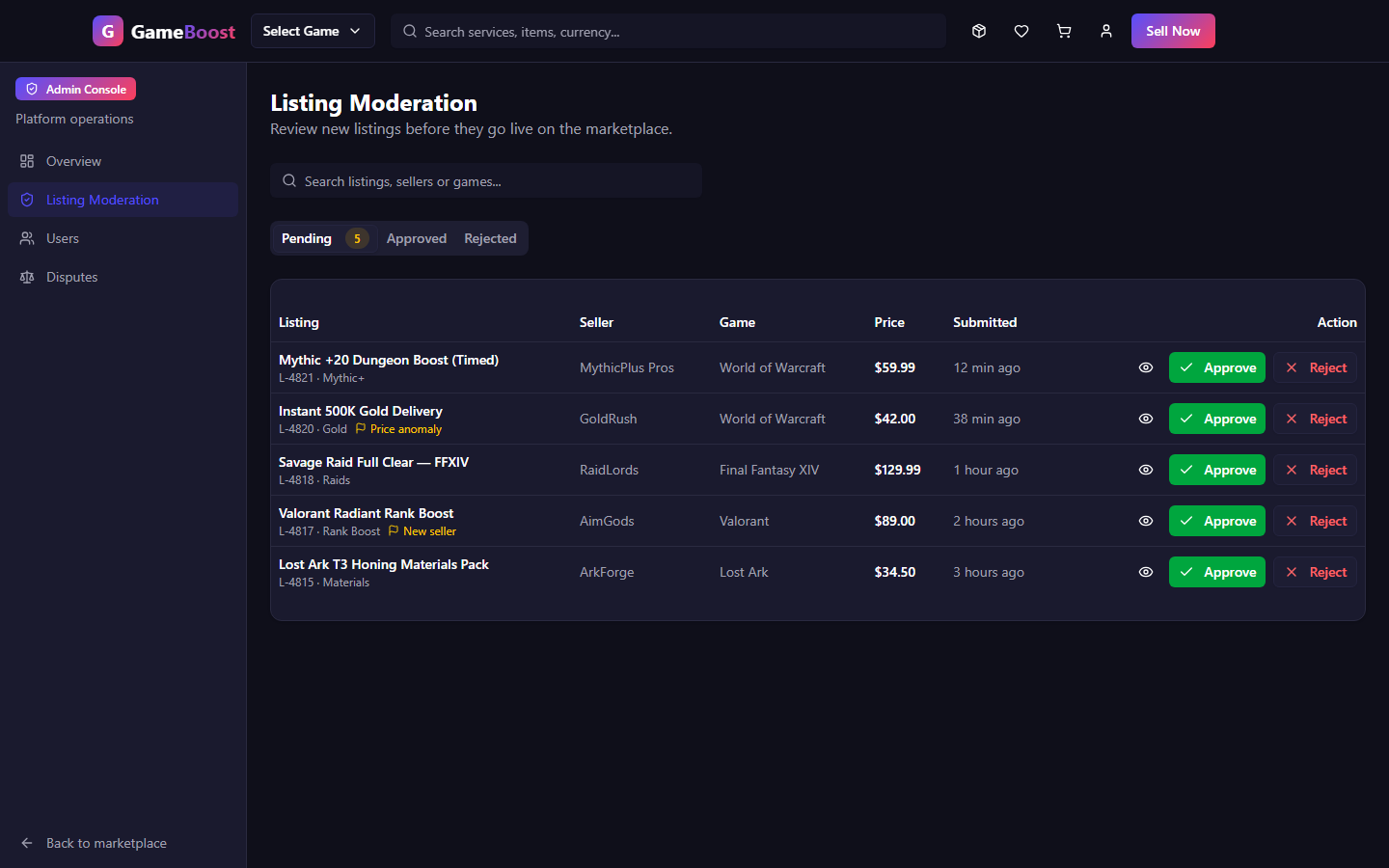Screen dimensions: 1389x868
Task: Switch to the Approved tab
Action: click(417, 238)
